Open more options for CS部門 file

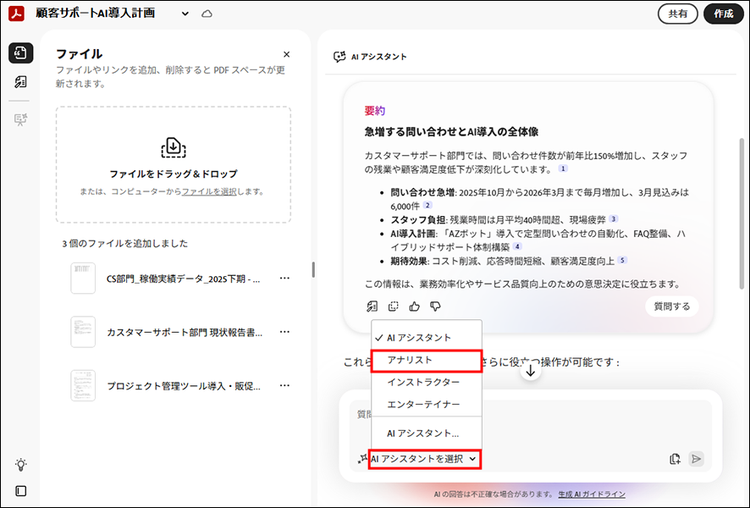pyautogui.click(x=285, y=278)
